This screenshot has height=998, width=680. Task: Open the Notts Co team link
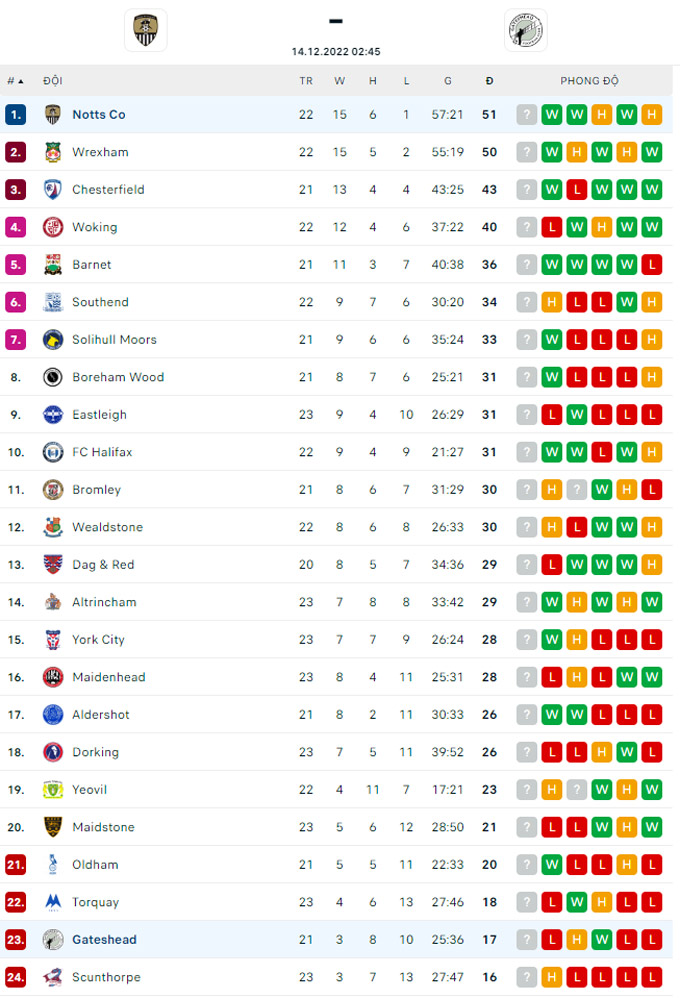[99, 115]
